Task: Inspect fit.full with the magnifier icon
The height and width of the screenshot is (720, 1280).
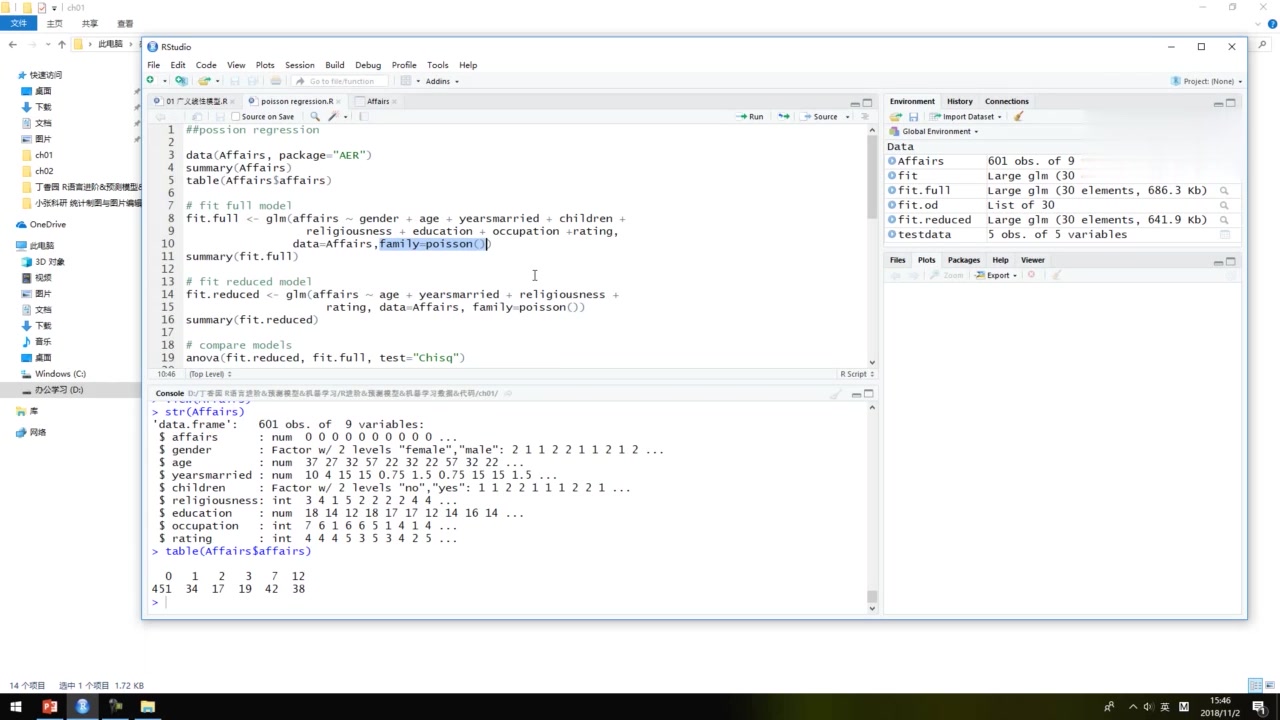Action: [x=1224, y=190]
